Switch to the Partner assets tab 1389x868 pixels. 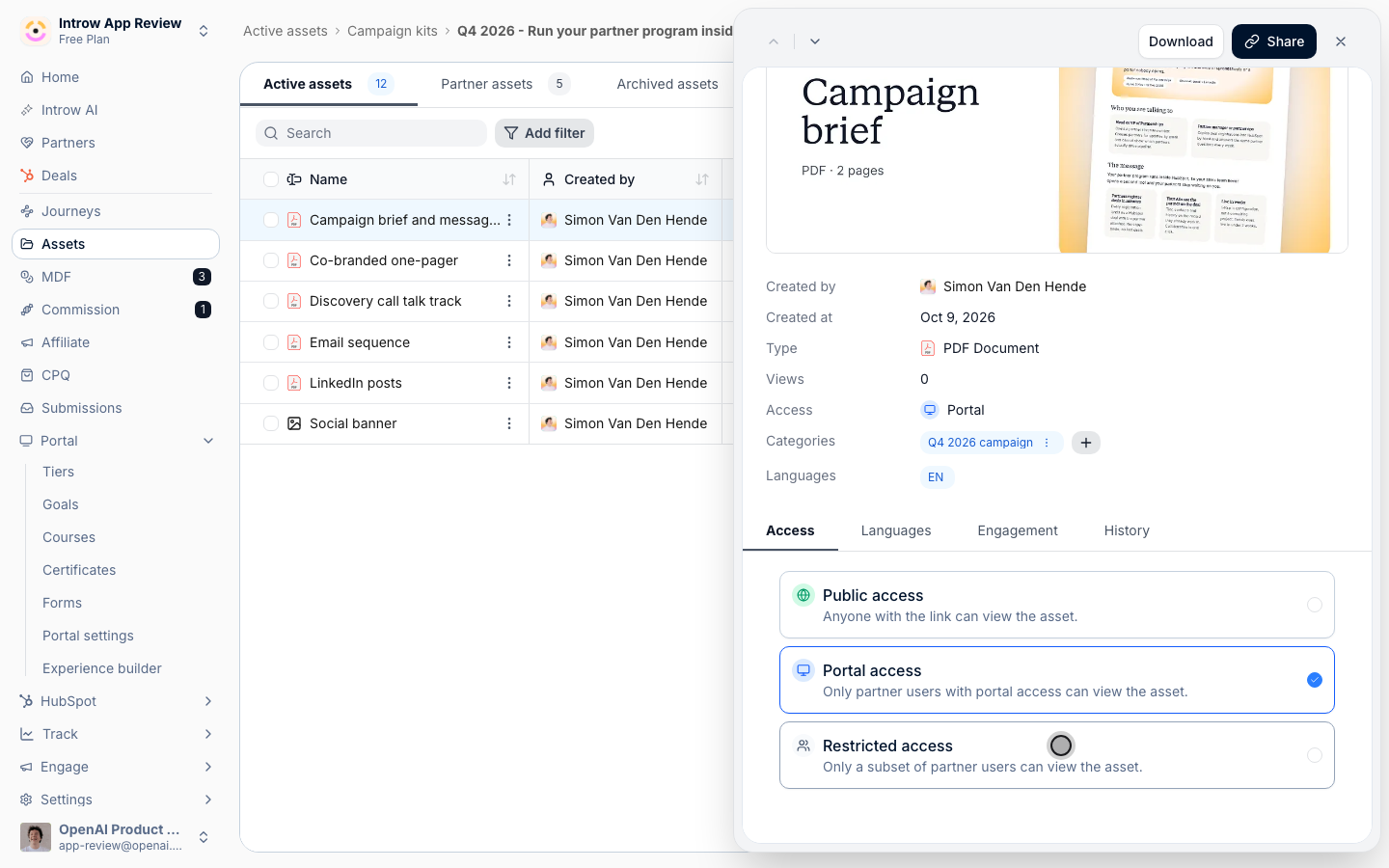[x=505, y=84]
